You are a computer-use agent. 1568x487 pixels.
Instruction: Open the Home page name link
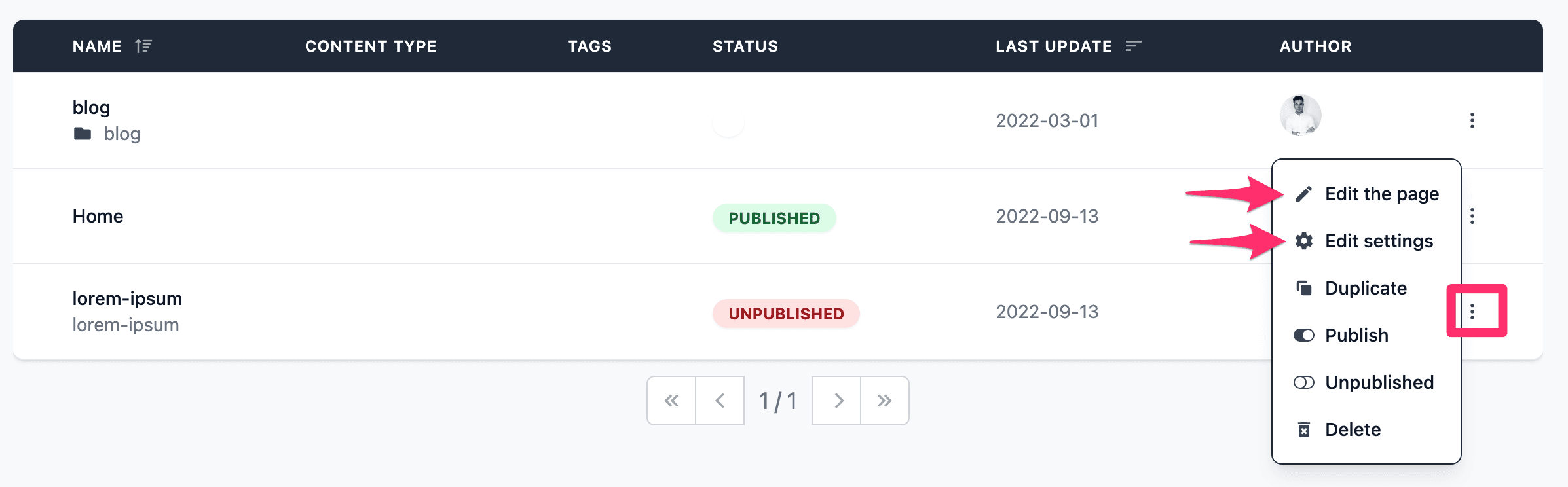click(98, 216)
